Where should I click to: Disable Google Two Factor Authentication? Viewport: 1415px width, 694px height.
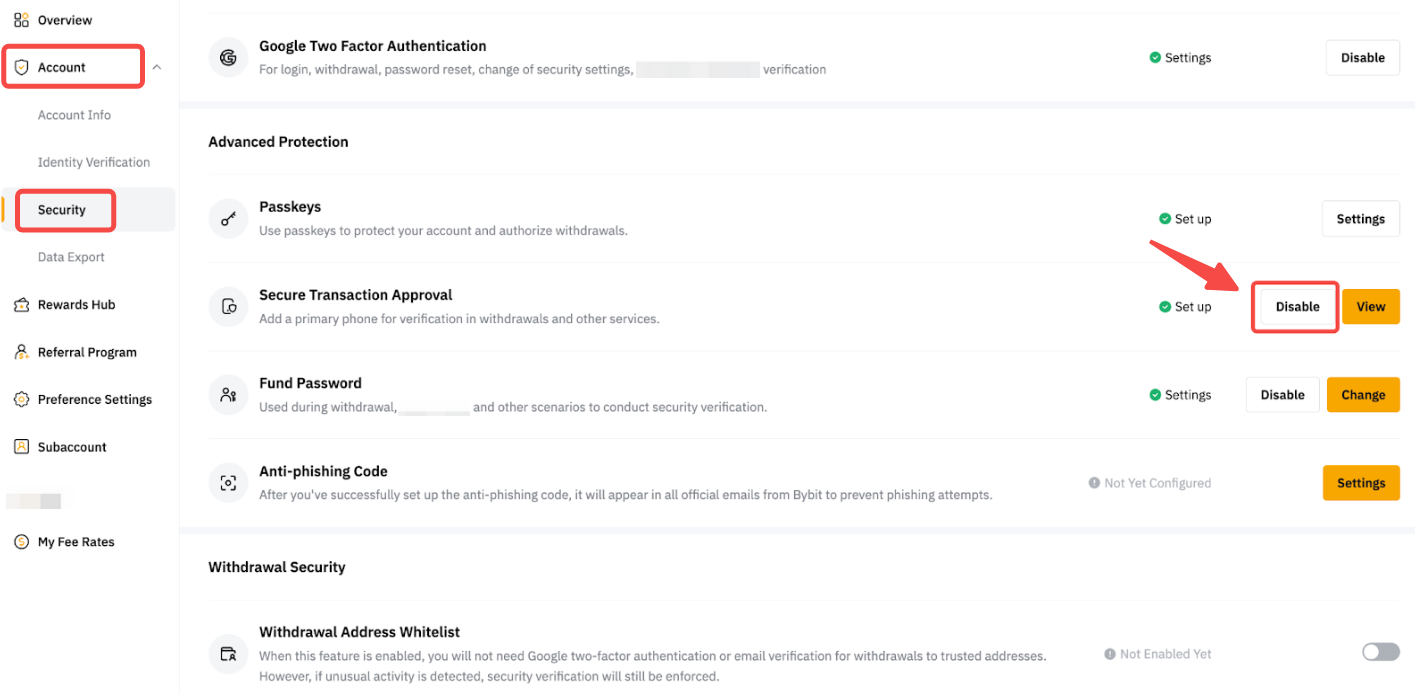pyautogui.click(x=1362, y=58)
